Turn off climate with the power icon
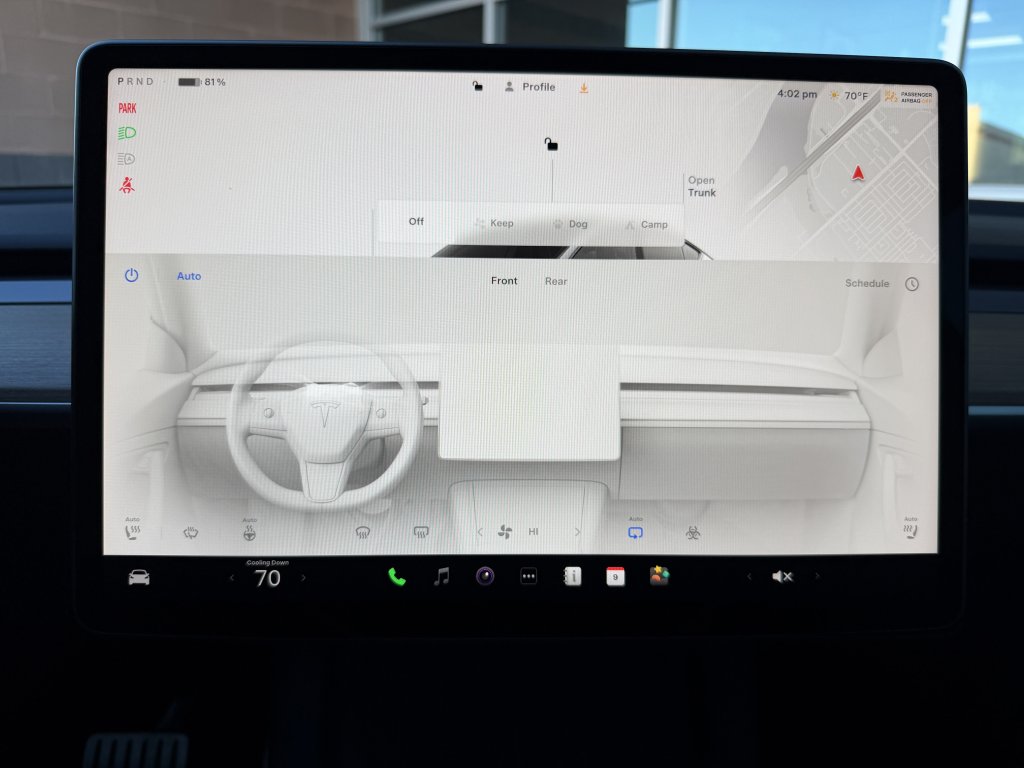Viewport: 1024px width, 768px height. coord(131,276)
